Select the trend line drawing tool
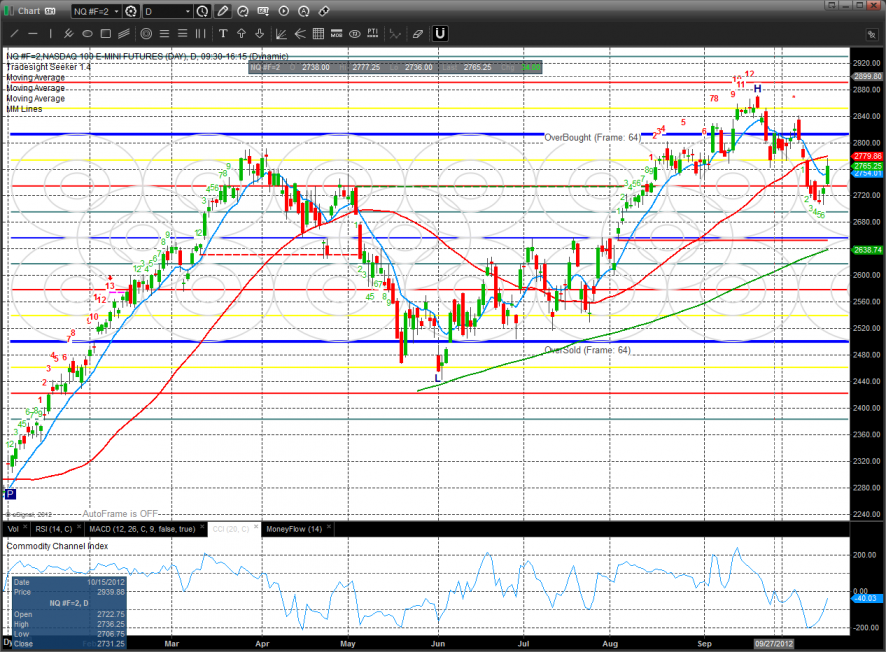Viewport: 886px width, 652px height. pos(15,34)
